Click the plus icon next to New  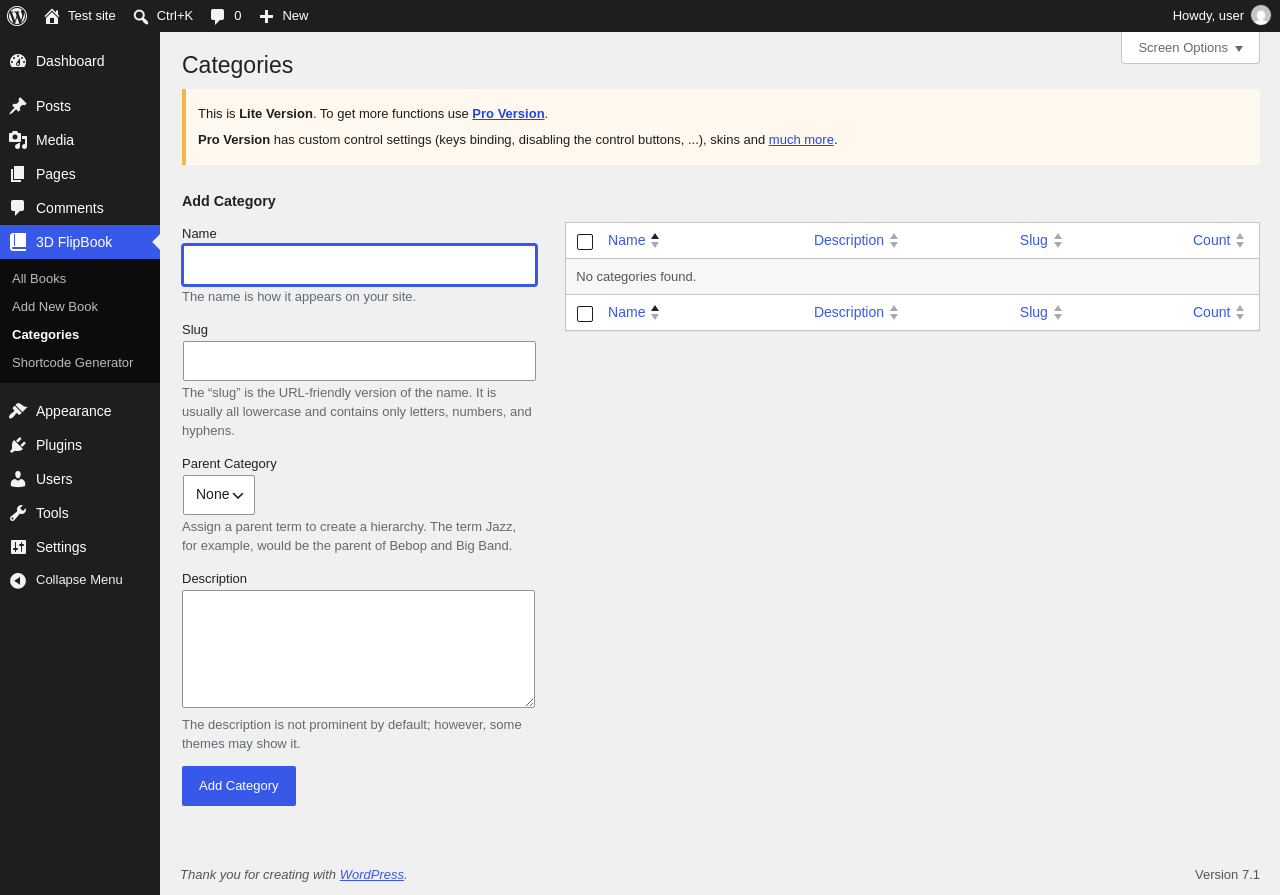266,16
